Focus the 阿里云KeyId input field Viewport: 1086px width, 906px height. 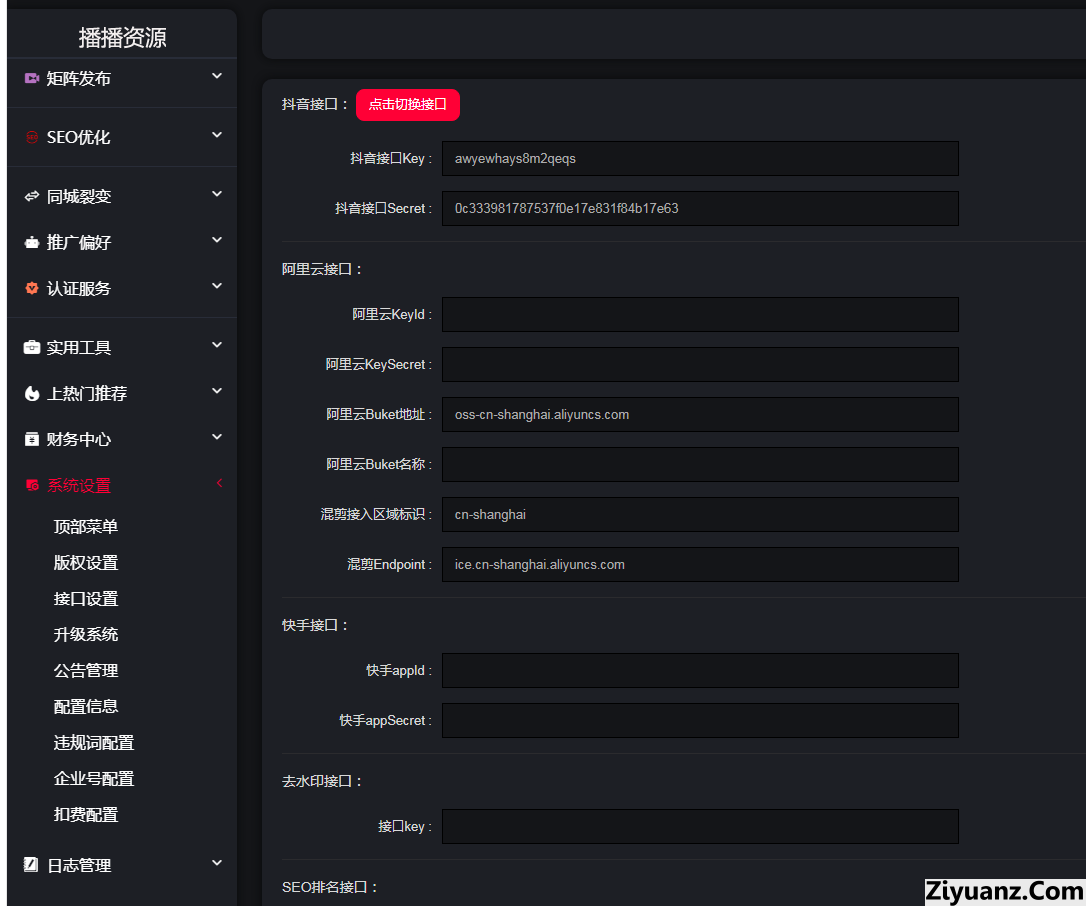coord(700,314)
